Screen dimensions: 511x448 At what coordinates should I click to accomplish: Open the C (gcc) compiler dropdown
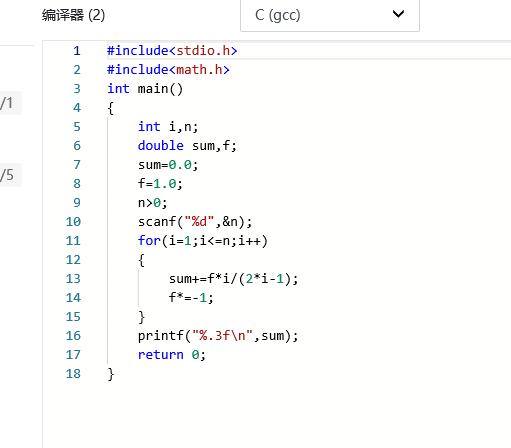[330, 15]
